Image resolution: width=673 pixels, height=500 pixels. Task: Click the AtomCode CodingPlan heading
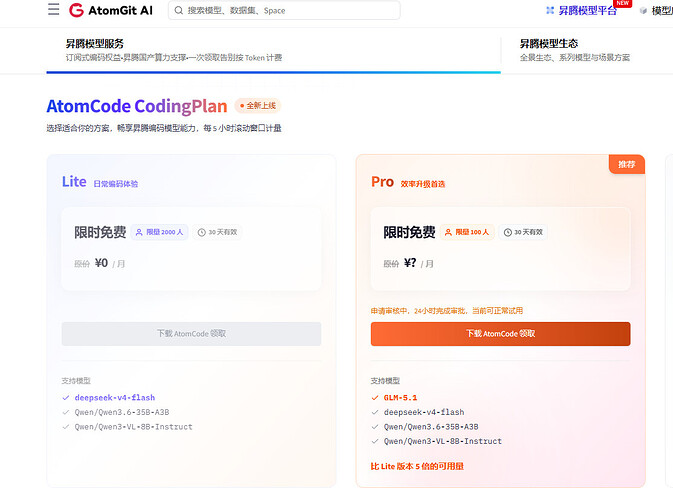[x=137, y=106]
